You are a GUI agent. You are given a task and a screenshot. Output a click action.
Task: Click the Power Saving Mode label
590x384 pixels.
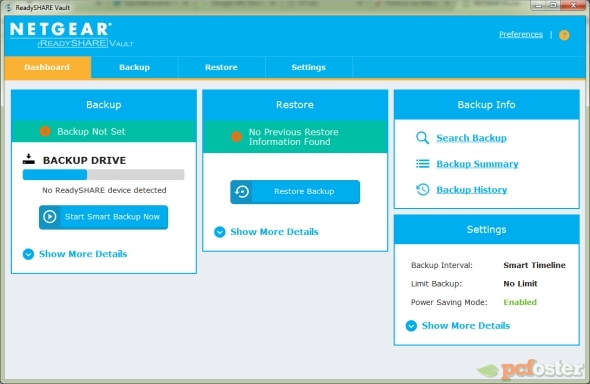pyautogui.click(x=449, y=302)
